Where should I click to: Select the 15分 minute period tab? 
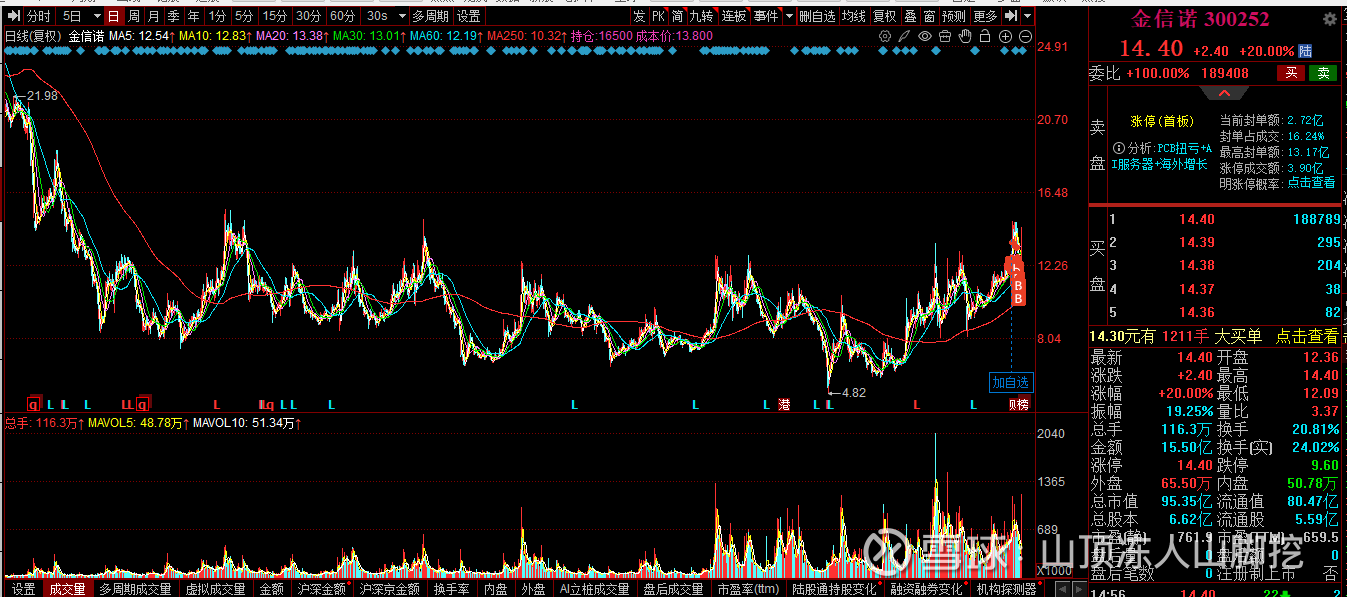pos(274,16)
